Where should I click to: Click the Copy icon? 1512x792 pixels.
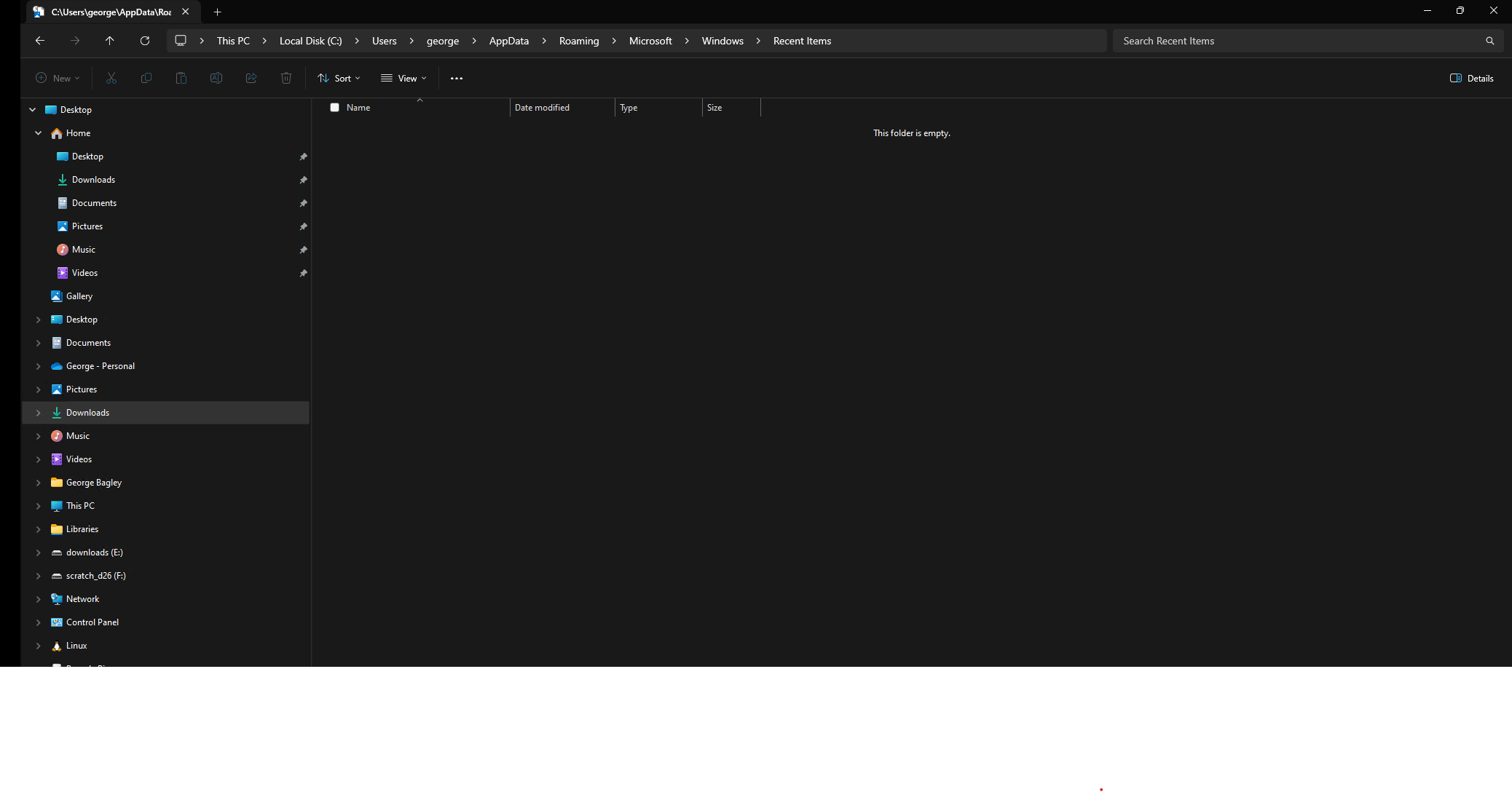146,78
